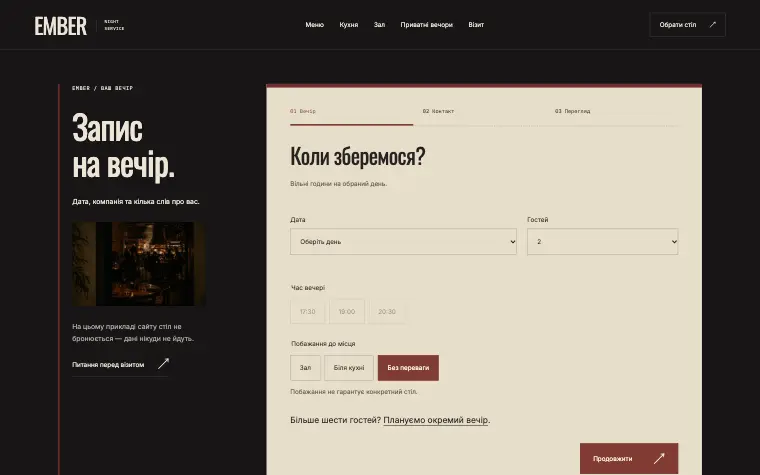Viewport: 760px width, 475px height.
Task: Open Приватні вечори in navigation
Action: [x=426, y=25]
